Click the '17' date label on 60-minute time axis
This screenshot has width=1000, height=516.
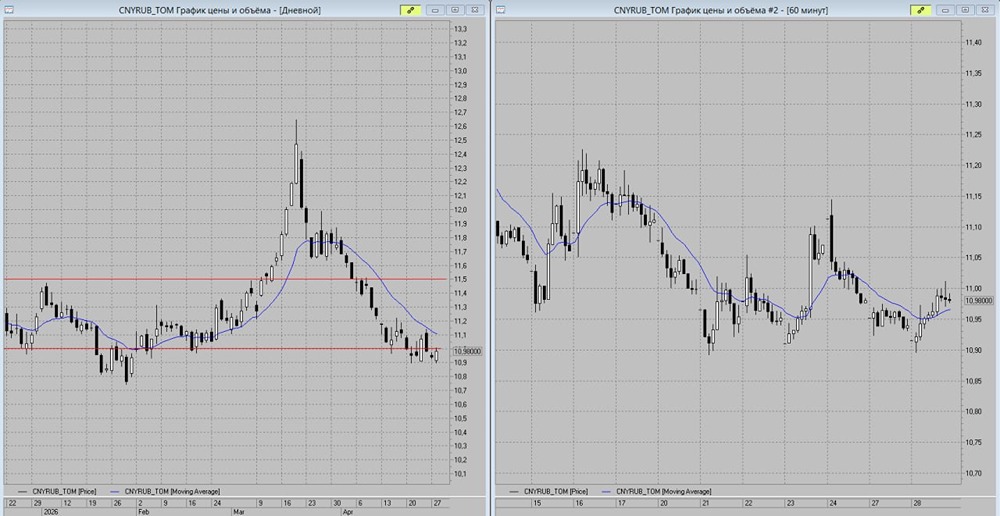point(621,503)
